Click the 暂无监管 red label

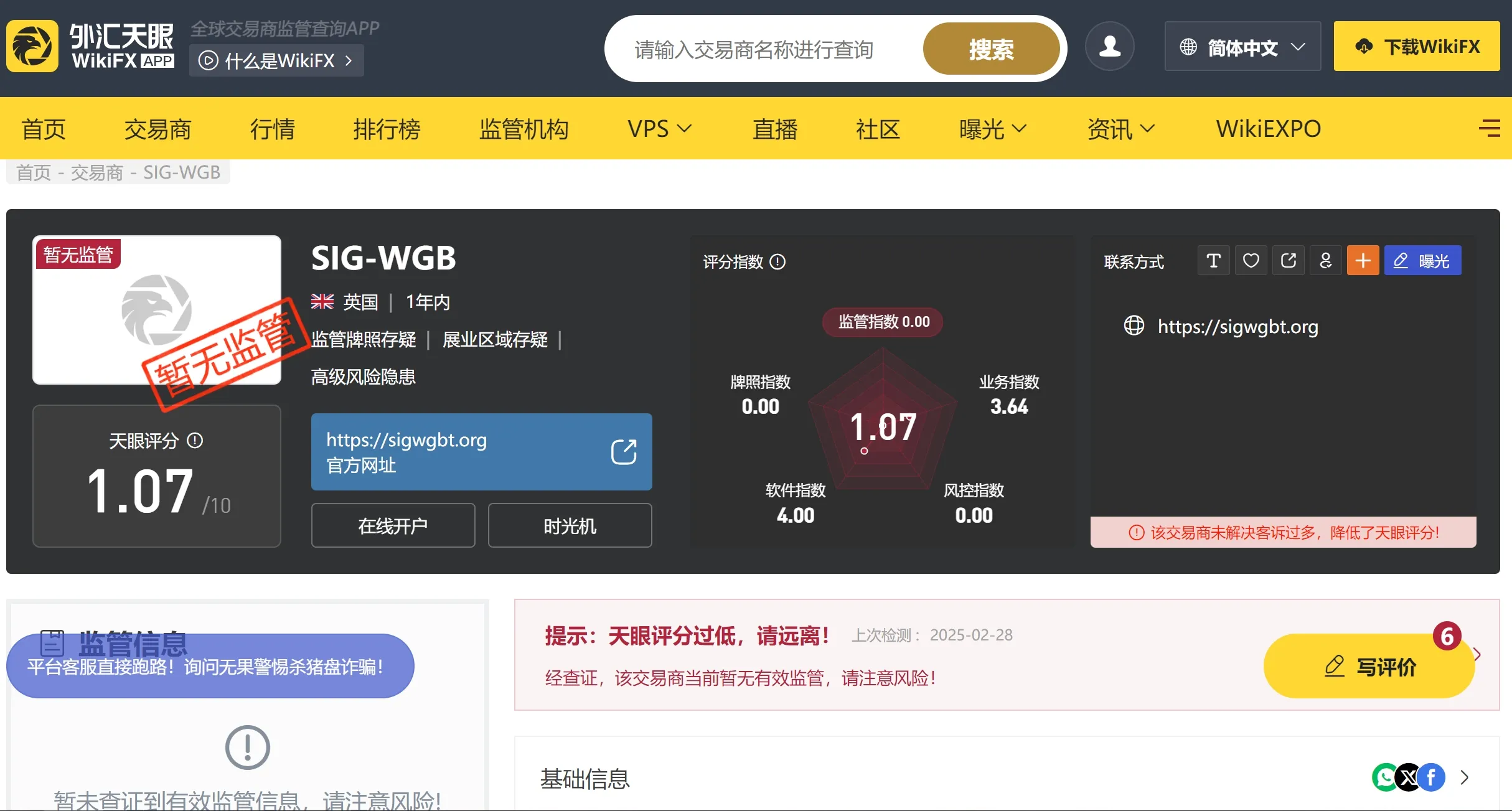click(x=78, y=254)
